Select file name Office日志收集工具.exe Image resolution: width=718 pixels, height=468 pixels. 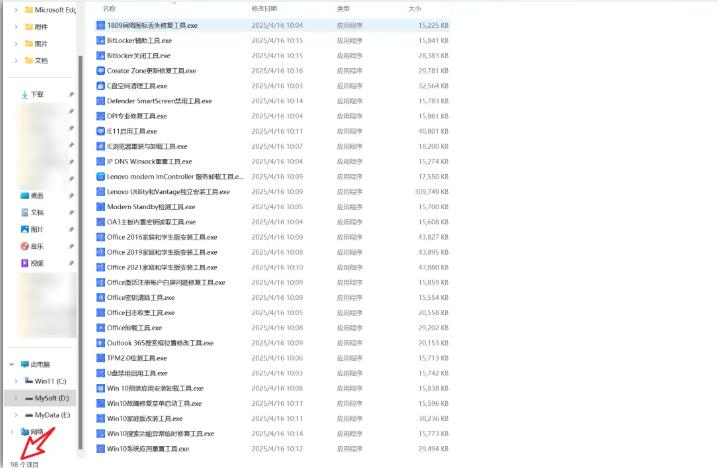(141, 312)
